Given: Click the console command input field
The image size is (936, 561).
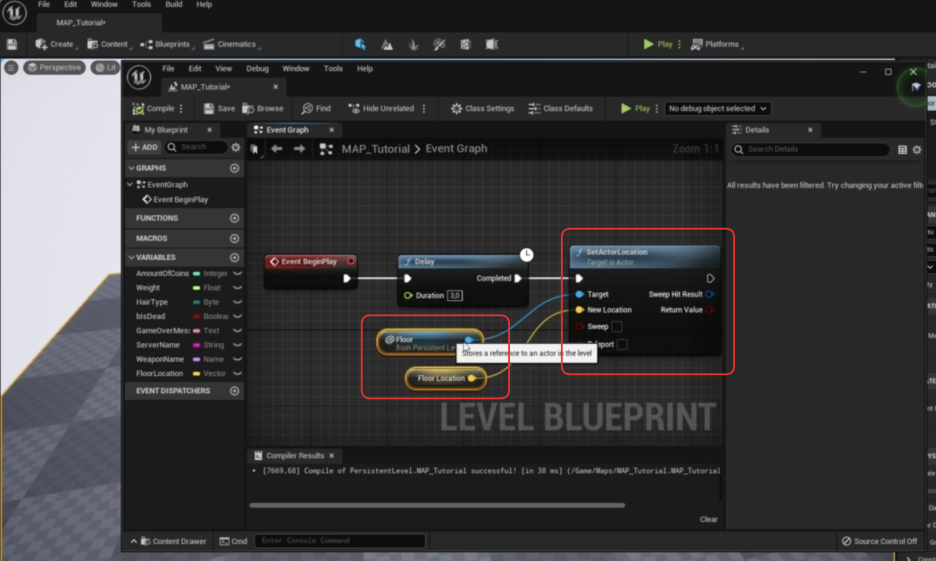Looking at the screenshot, I should pyautogui.click(x=340, y=541).
